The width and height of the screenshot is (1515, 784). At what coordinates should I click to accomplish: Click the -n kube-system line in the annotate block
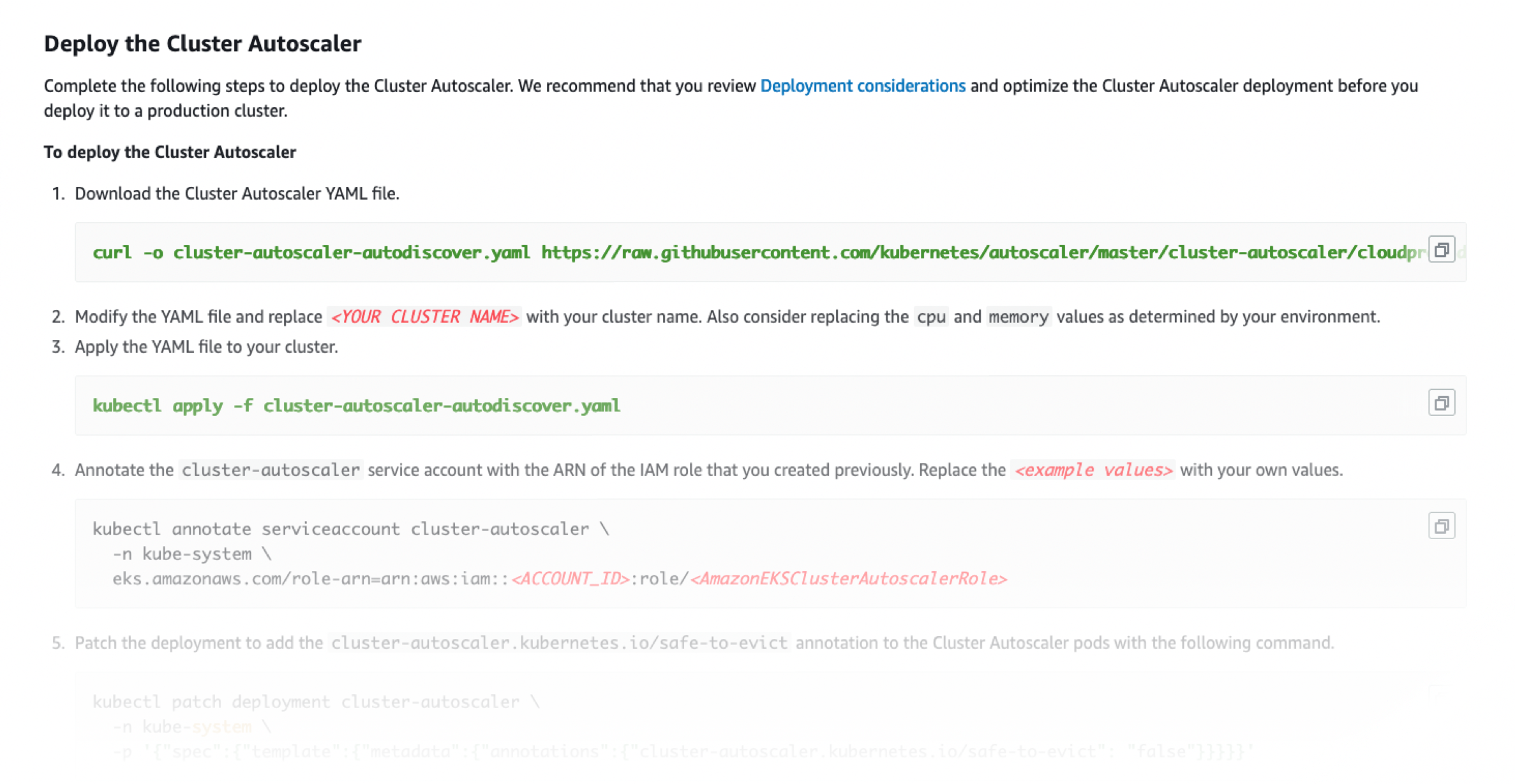(x=191, y=554)
